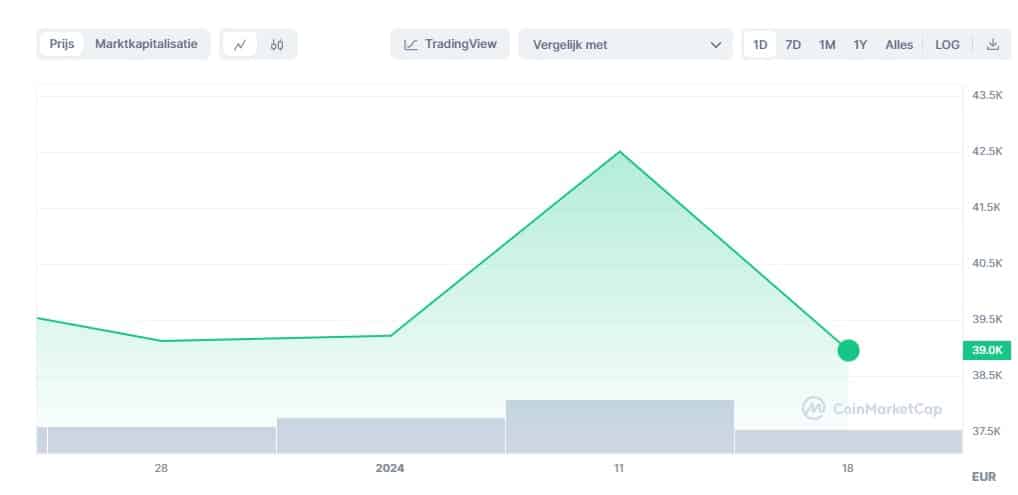Switch to candlestick chart icon
1018x495 pixels.
tap(277, 45)
